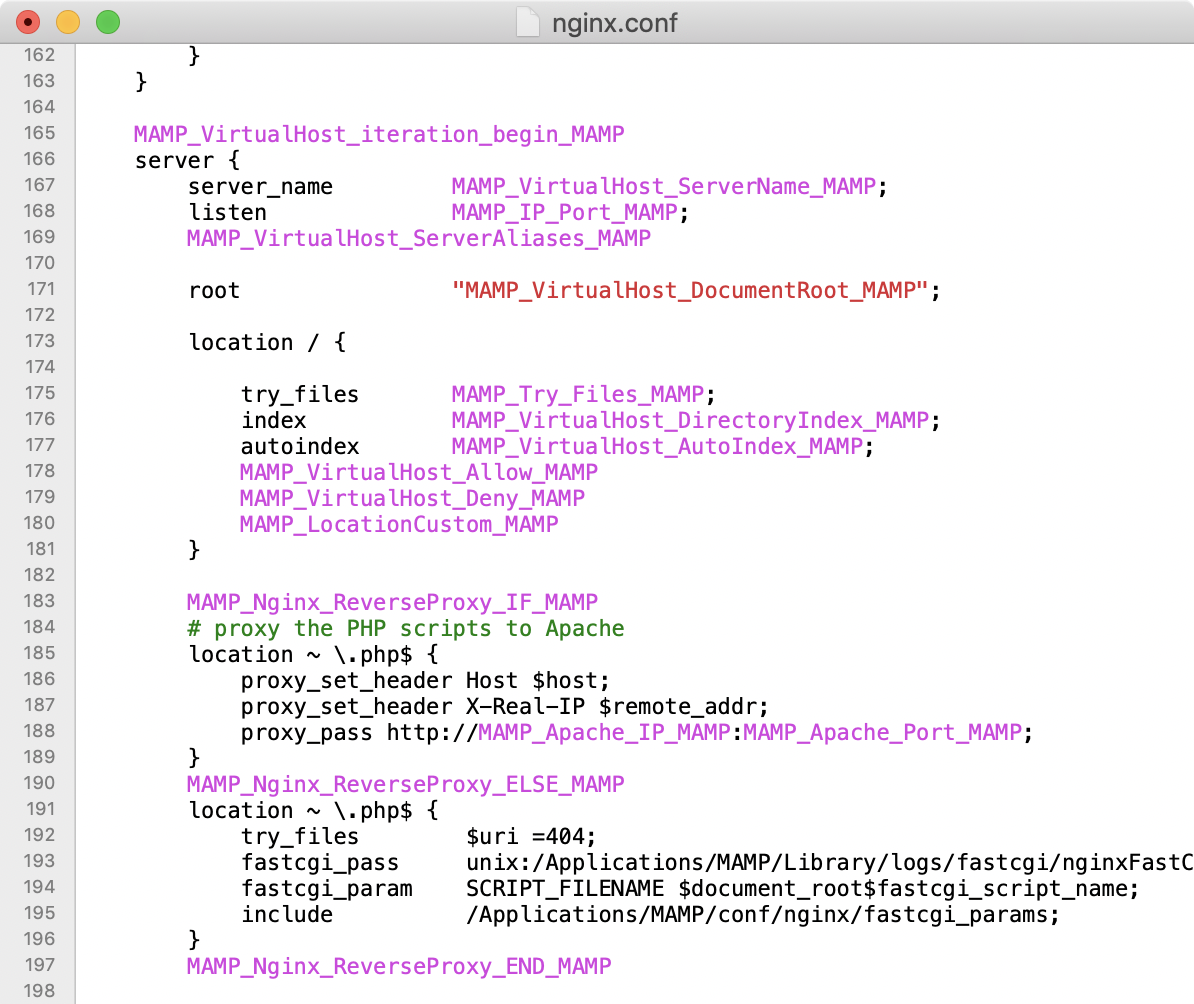Click closing brace on line 163

point(141,82)
